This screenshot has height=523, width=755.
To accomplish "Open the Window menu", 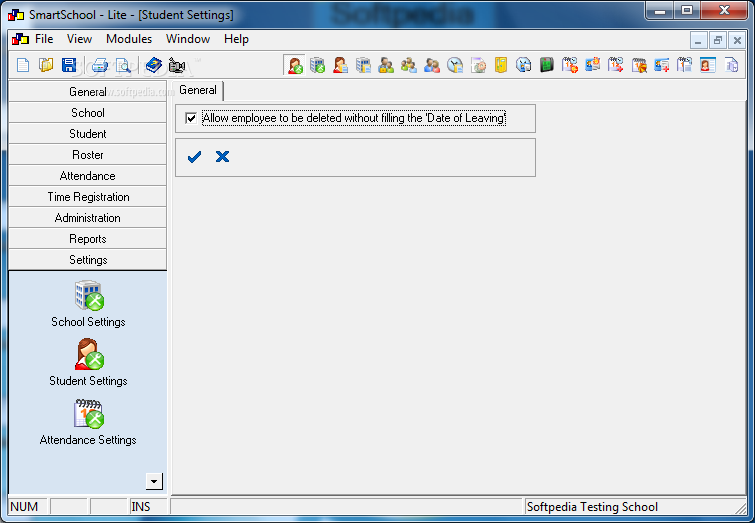I will 188,39.
